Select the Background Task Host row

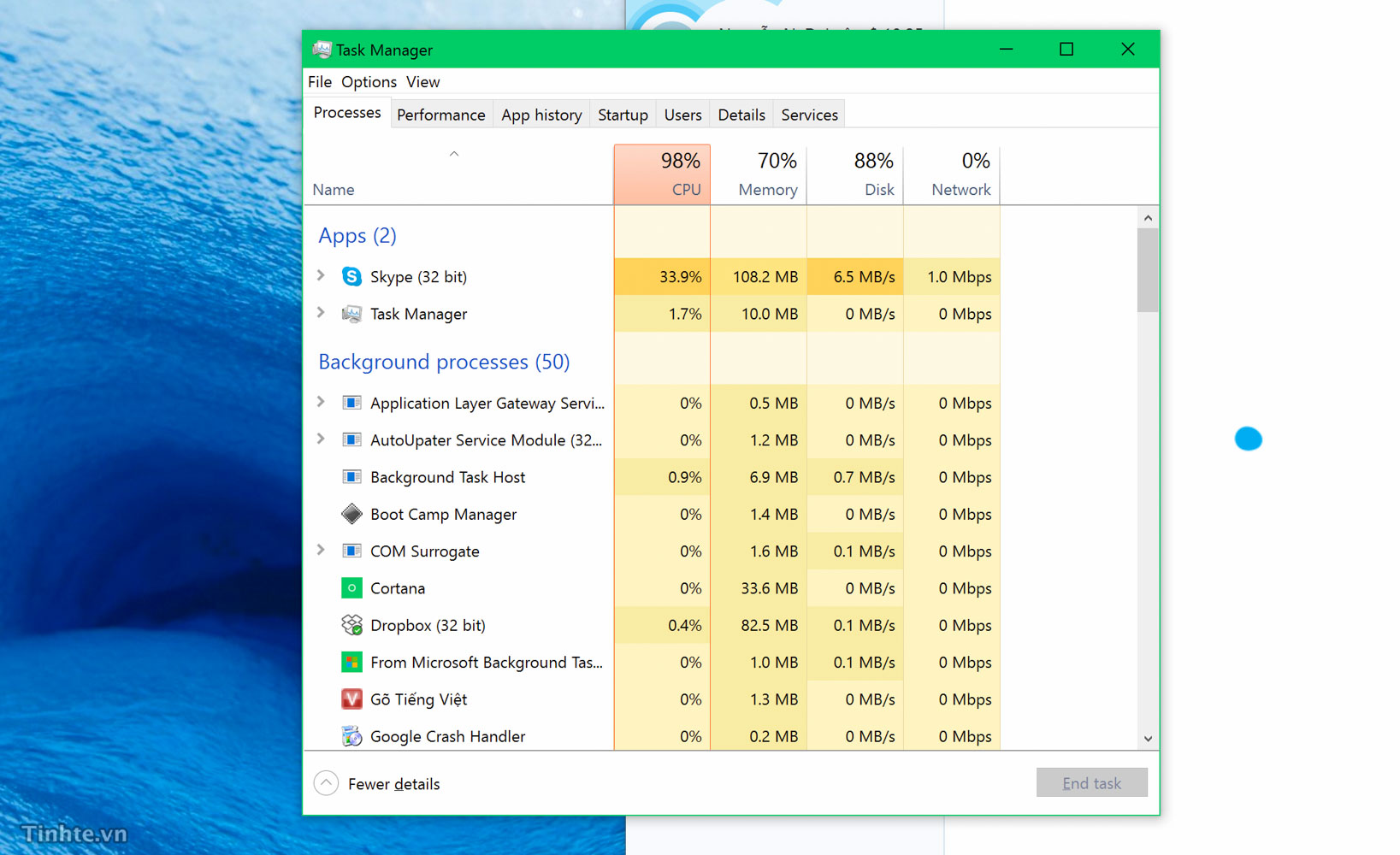[652, 477]
